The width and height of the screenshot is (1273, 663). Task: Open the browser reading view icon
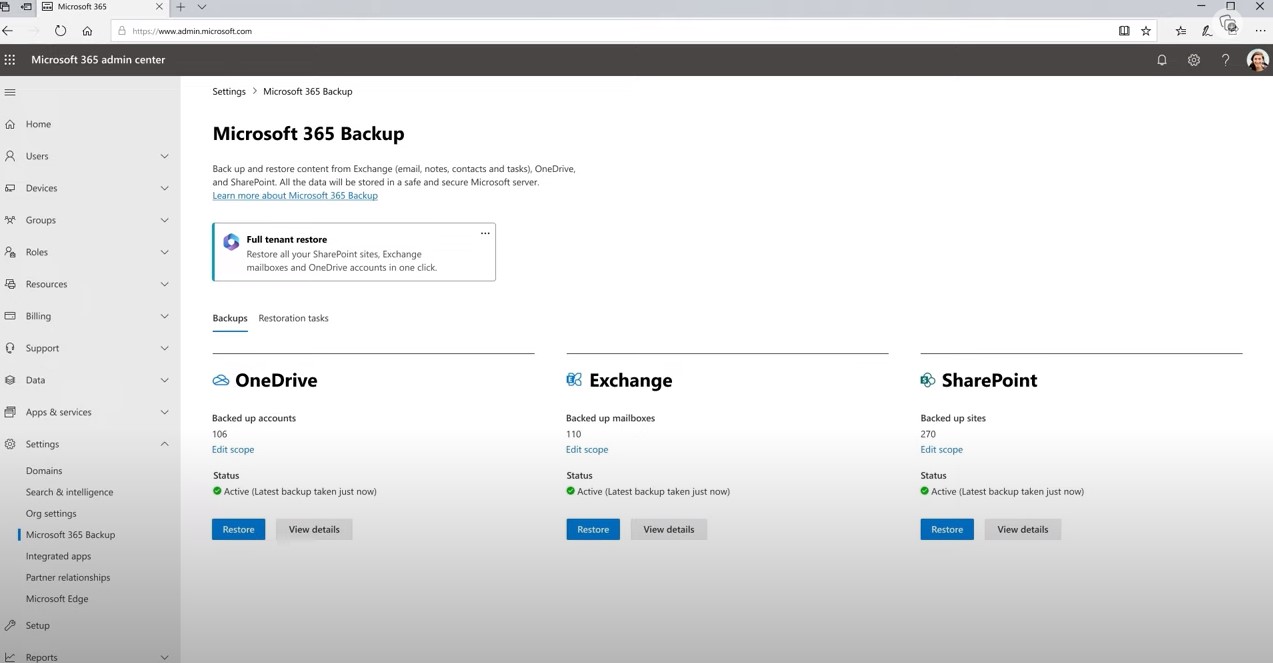tap(1124, 31)
